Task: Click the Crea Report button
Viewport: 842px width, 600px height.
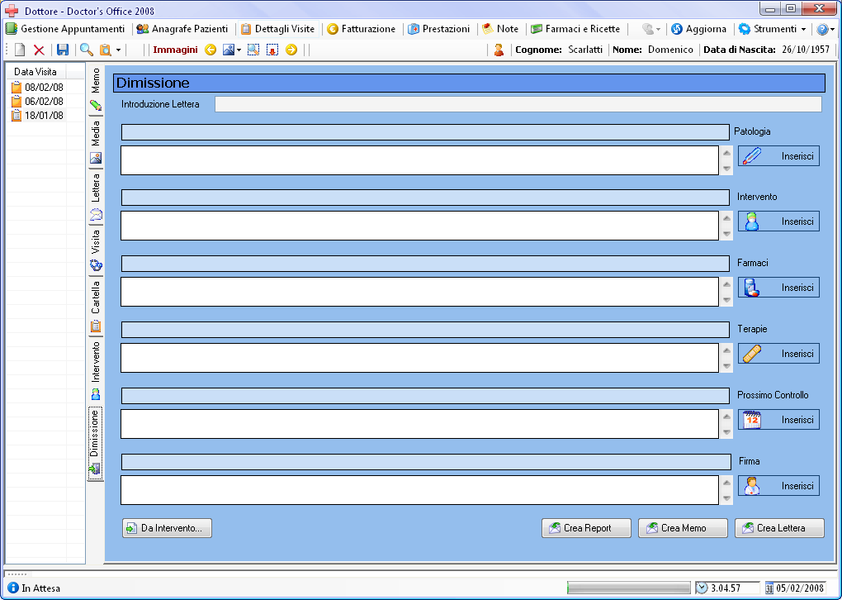Action: [x=586, y=528]
